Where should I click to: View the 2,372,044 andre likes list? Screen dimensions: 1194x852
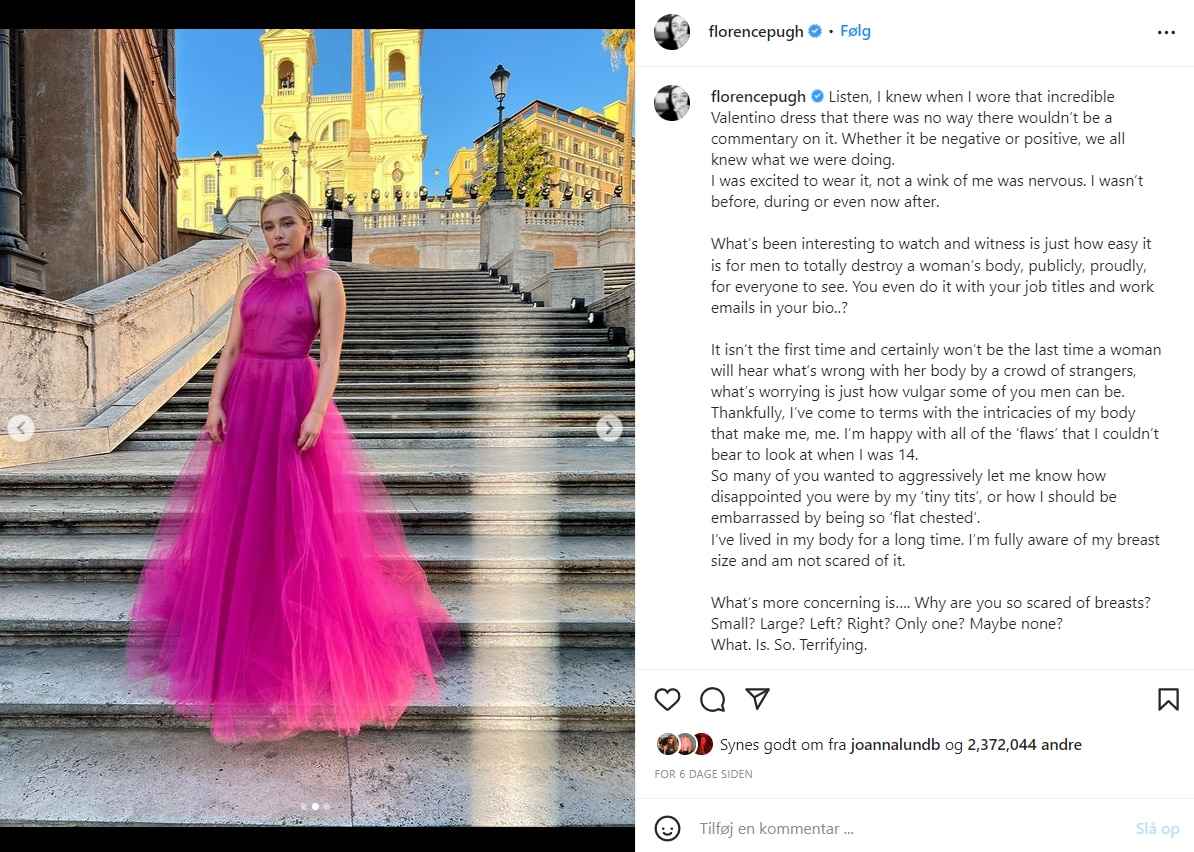[x=1024, y=745]
